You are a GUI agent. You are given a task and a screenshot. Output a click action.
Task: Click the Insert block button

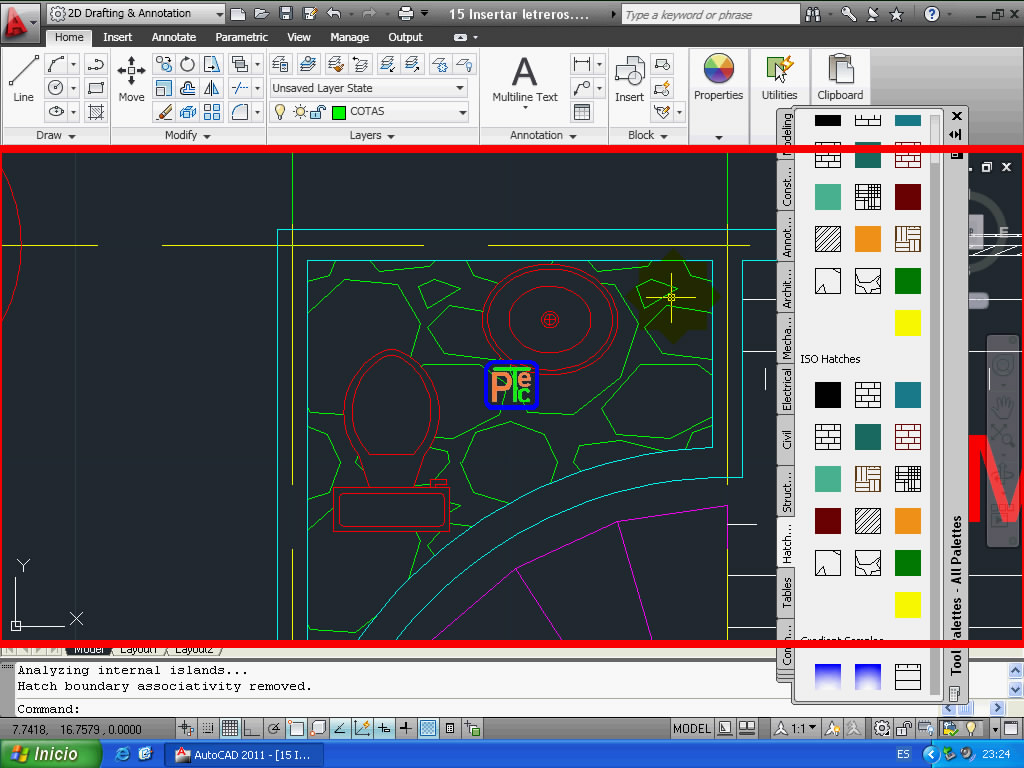point(630,79)
